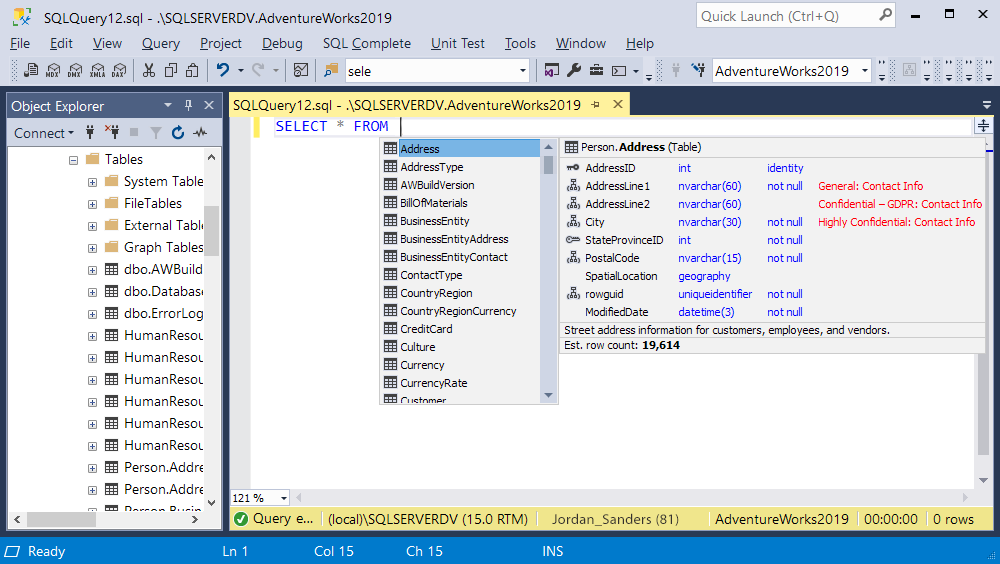1000x564 pixels.
Task: Connect Object Explorer plug icon
Action: 90,132
